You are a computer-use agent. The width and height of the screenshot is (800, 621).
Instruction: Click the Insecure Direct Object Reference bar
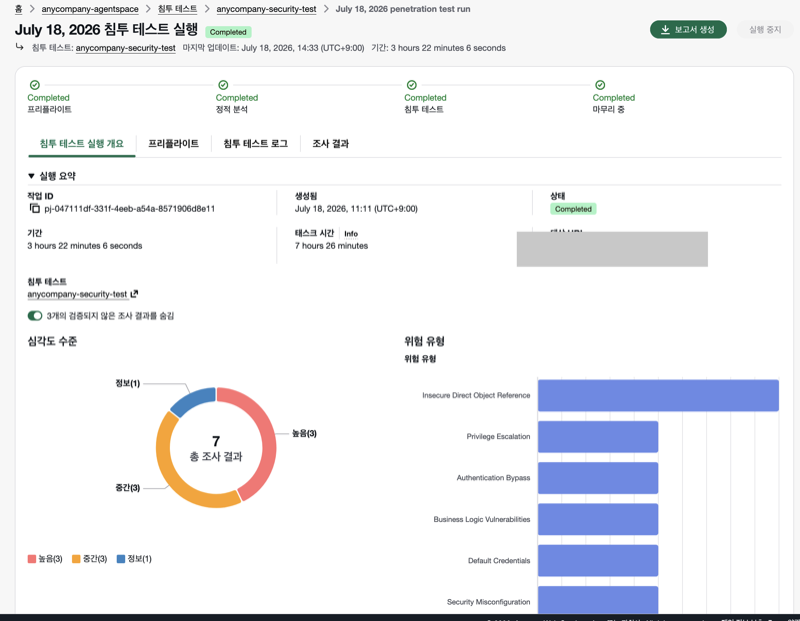pyautogui.click(x=658, y=395)
